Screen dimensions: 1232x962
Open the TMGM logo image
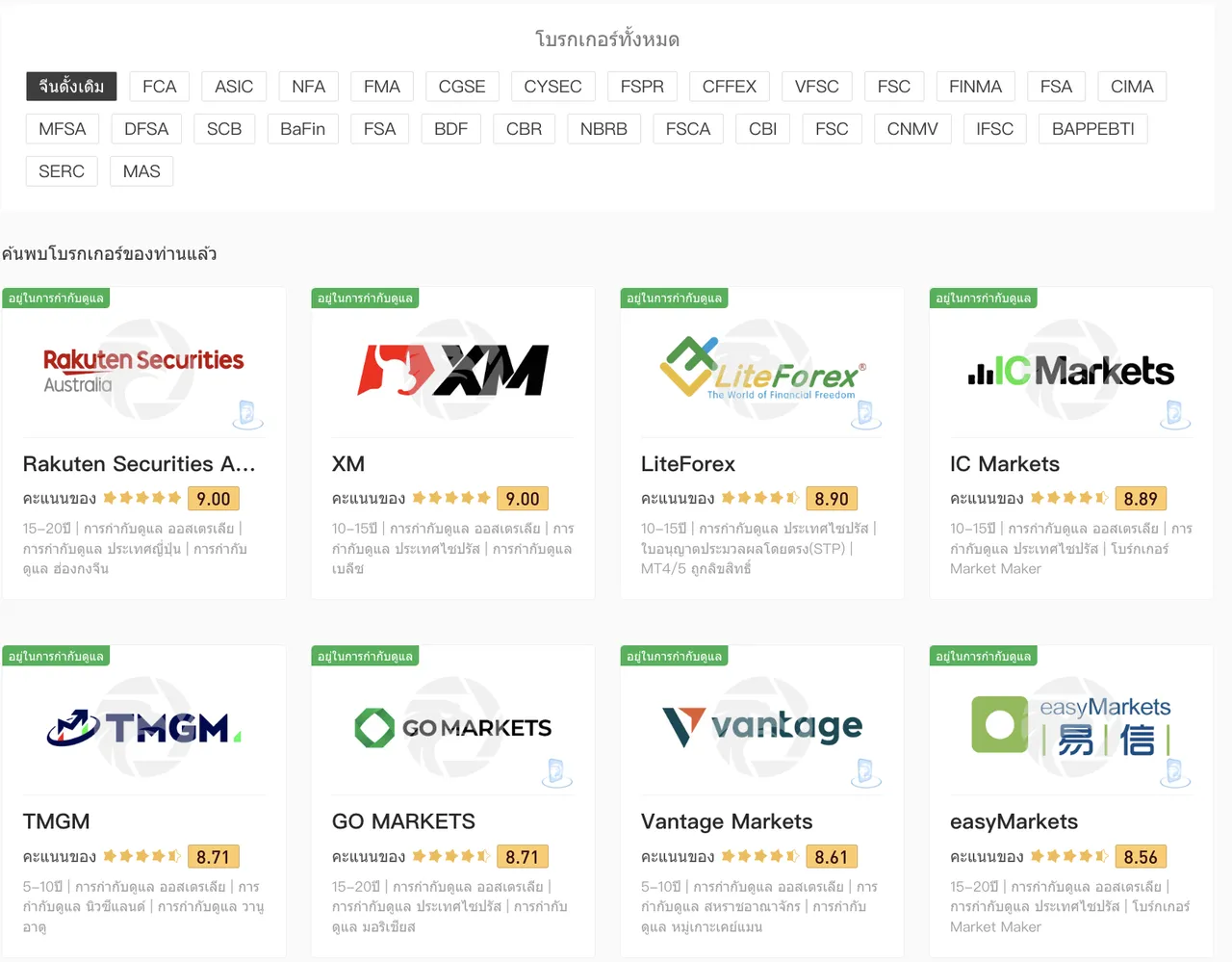143,729
